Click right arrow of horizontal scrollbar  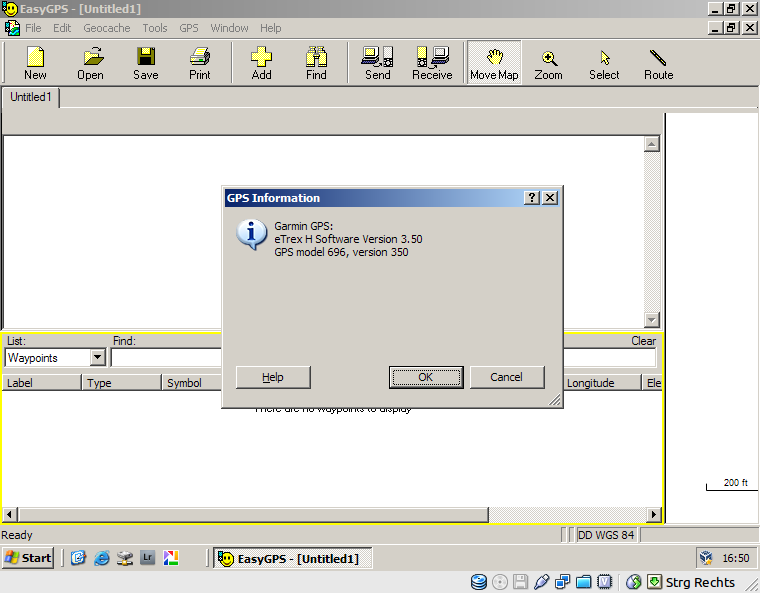point(654,514)
